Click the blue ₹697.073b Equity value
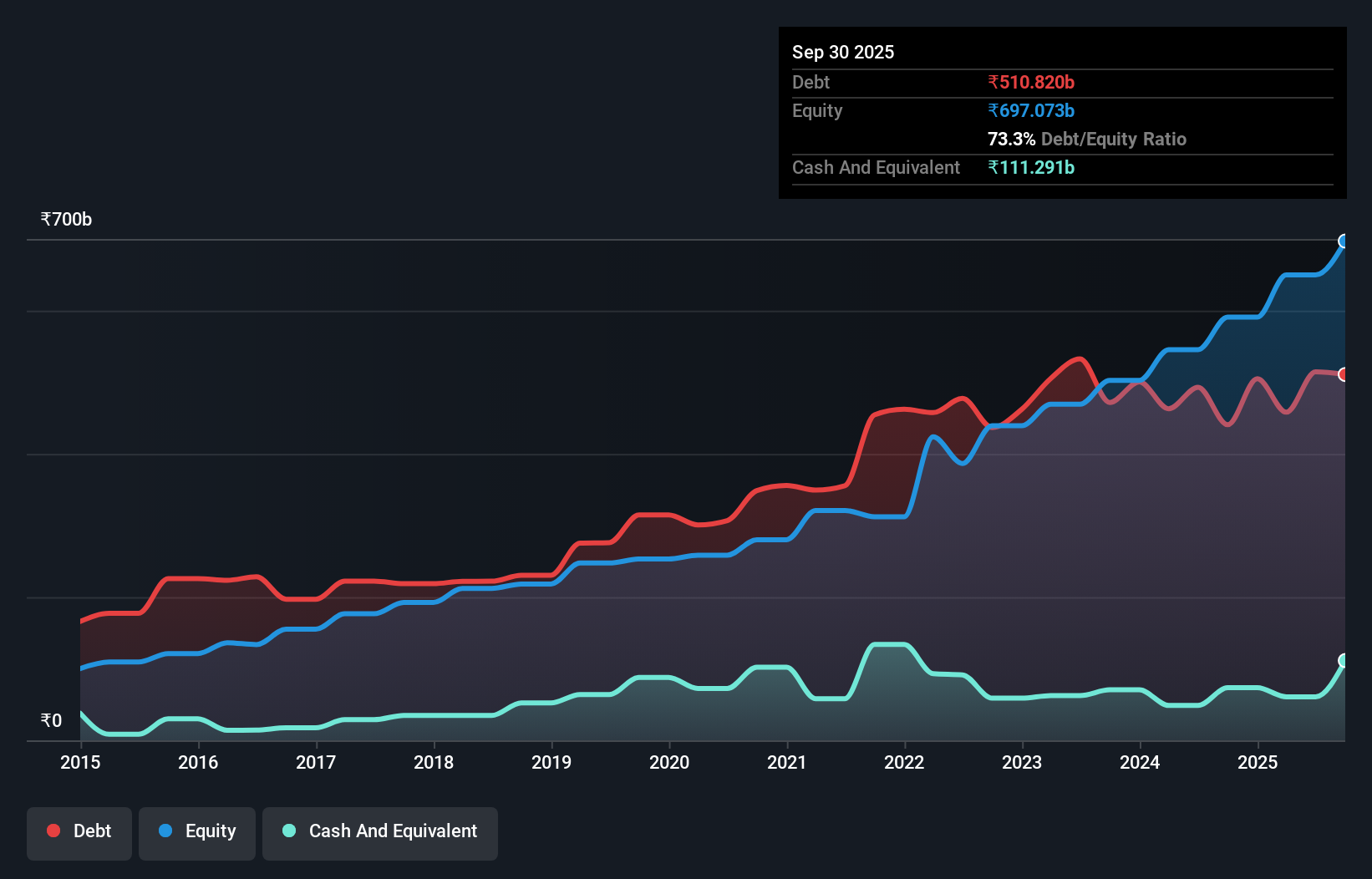The height and width of the screenshot is (879, 1372). pyautogui.click(x=1031, y=110)
